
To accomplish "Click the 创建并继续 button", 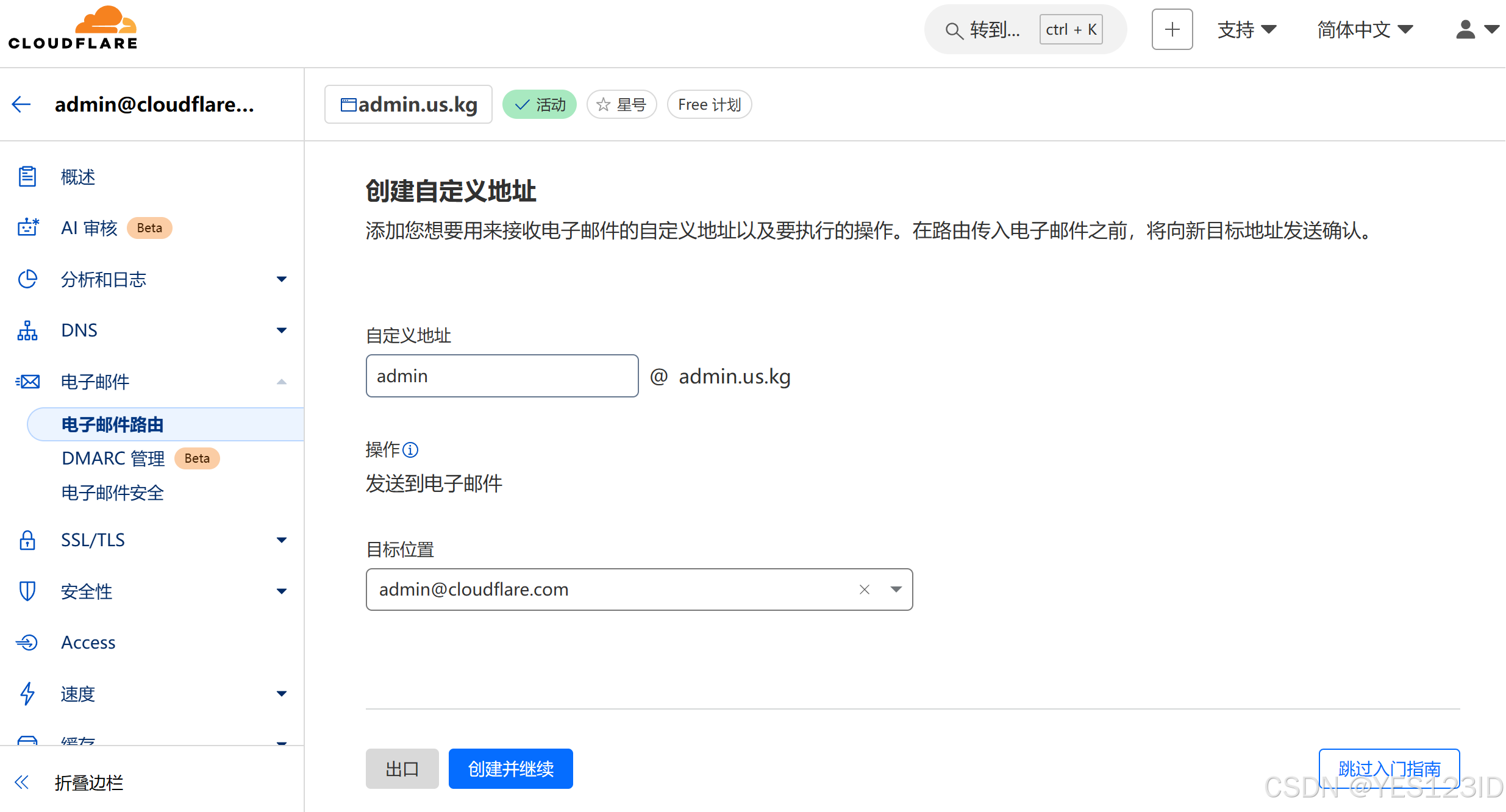I will coord(510,769).
